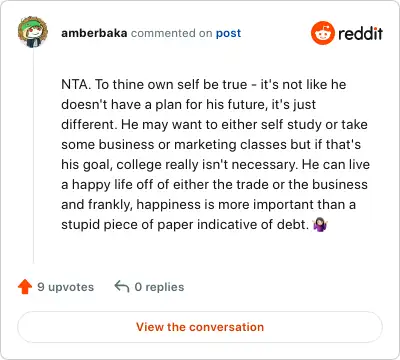Open the blue 'post' link
The image size is (400, 360).
click(228, 33)
